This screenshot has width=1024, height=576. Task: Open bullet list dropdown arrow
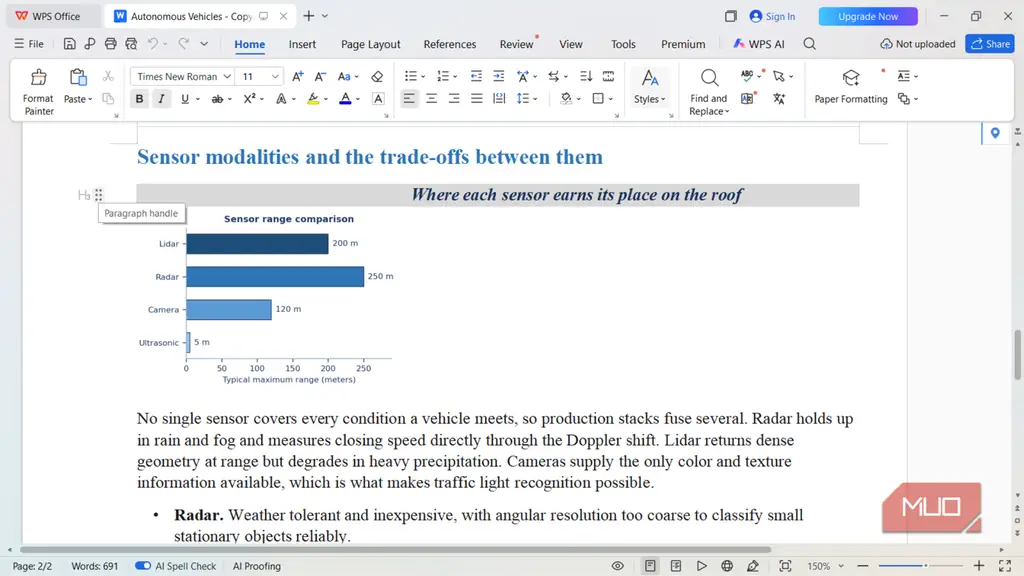tap(423, 76)
